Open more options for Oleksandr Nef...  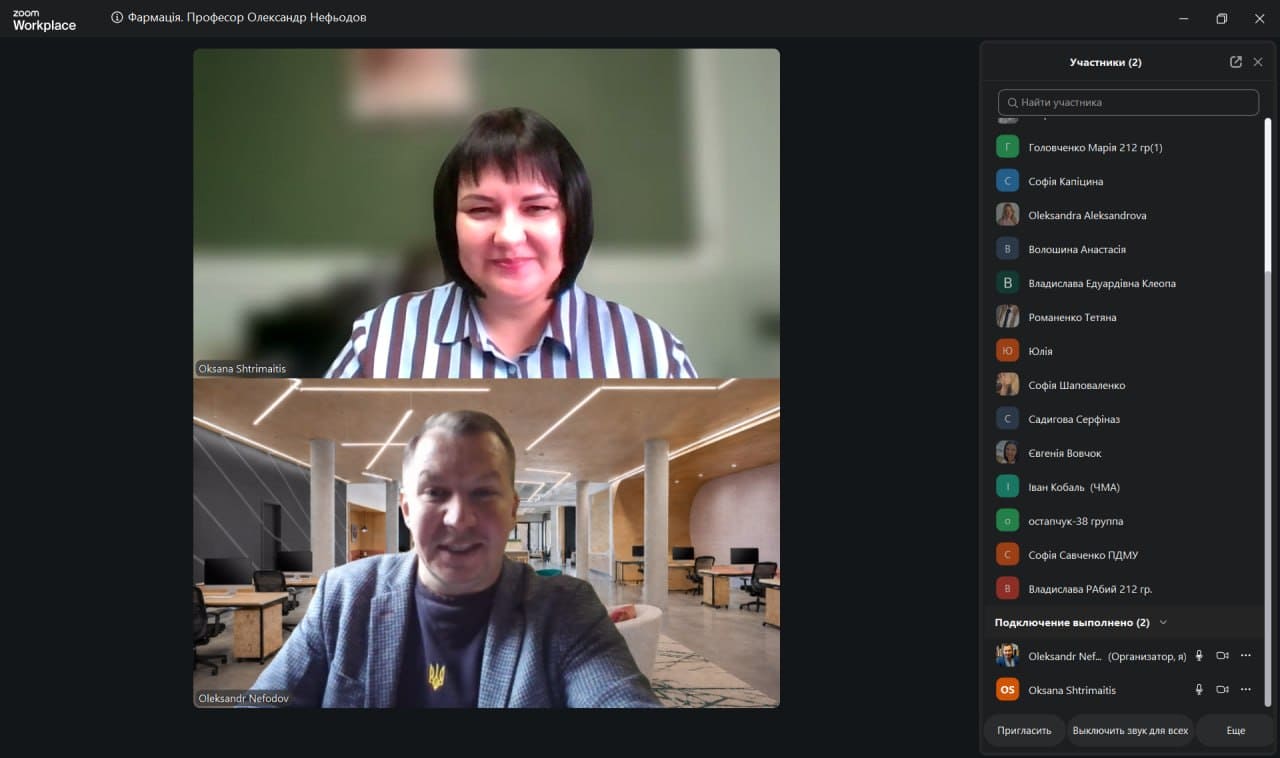click(x=1246, y=656)
